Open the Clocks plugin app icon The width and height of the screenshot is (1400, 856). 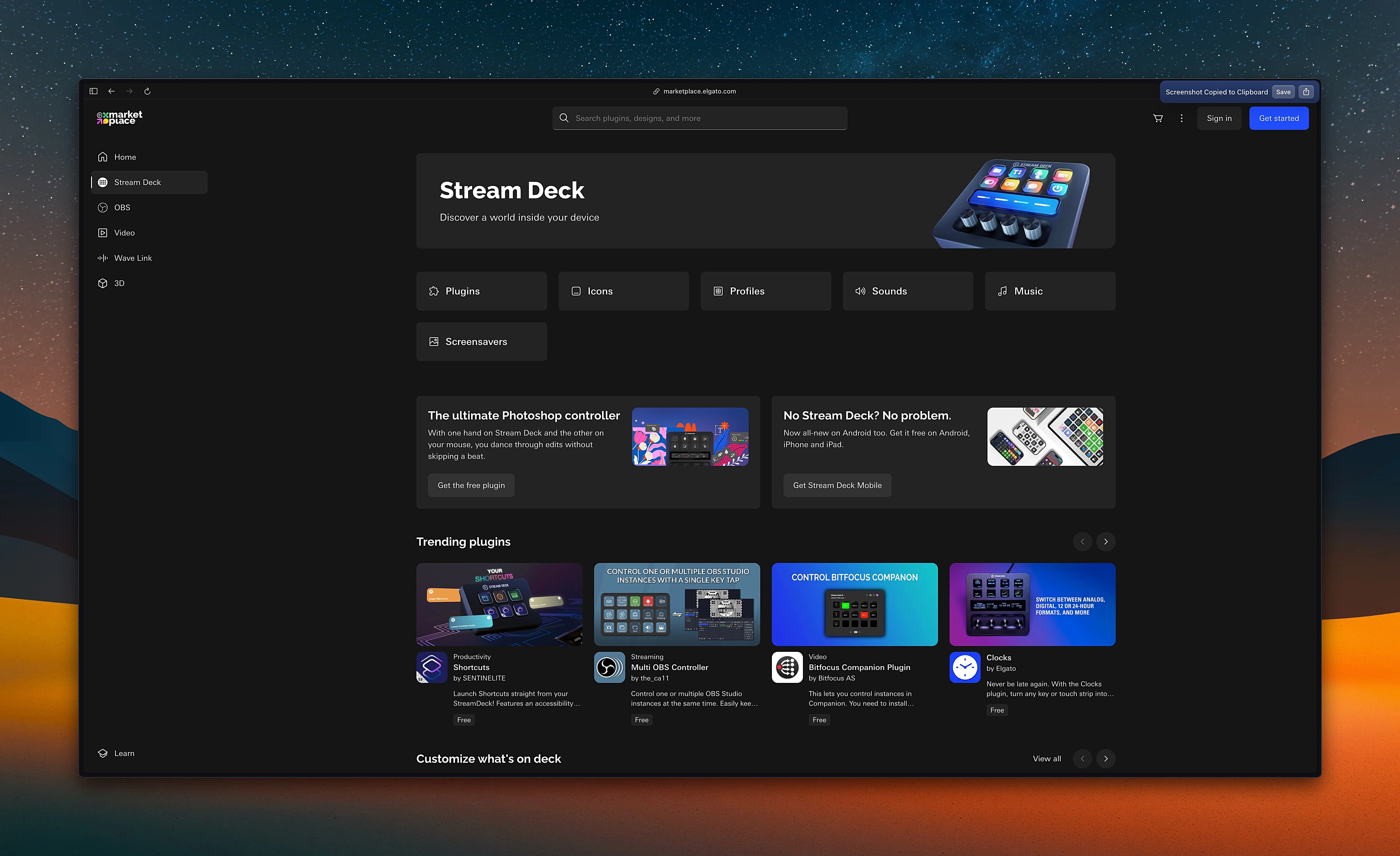coord(965,667)
